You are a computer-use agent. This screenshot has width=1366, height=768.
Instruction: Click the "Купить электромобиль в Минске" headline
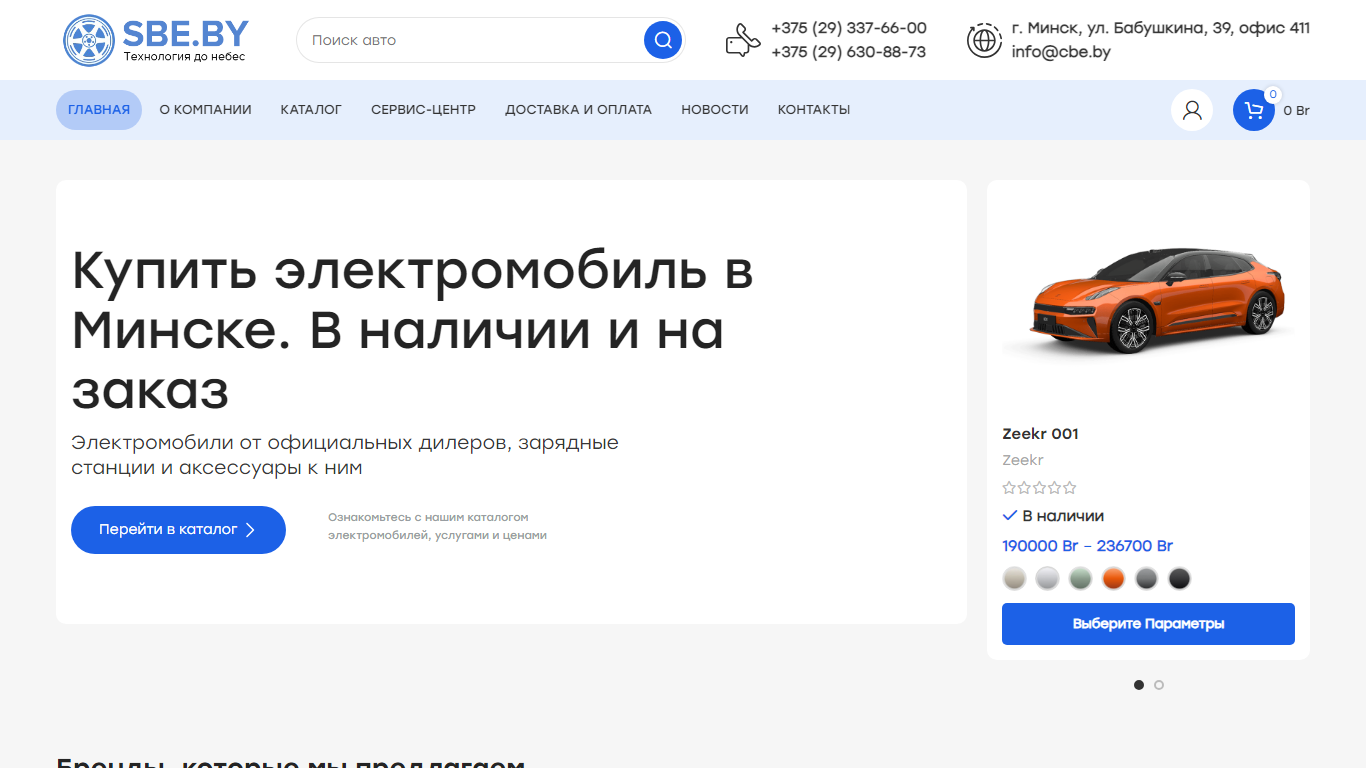(x=412, y=331)
